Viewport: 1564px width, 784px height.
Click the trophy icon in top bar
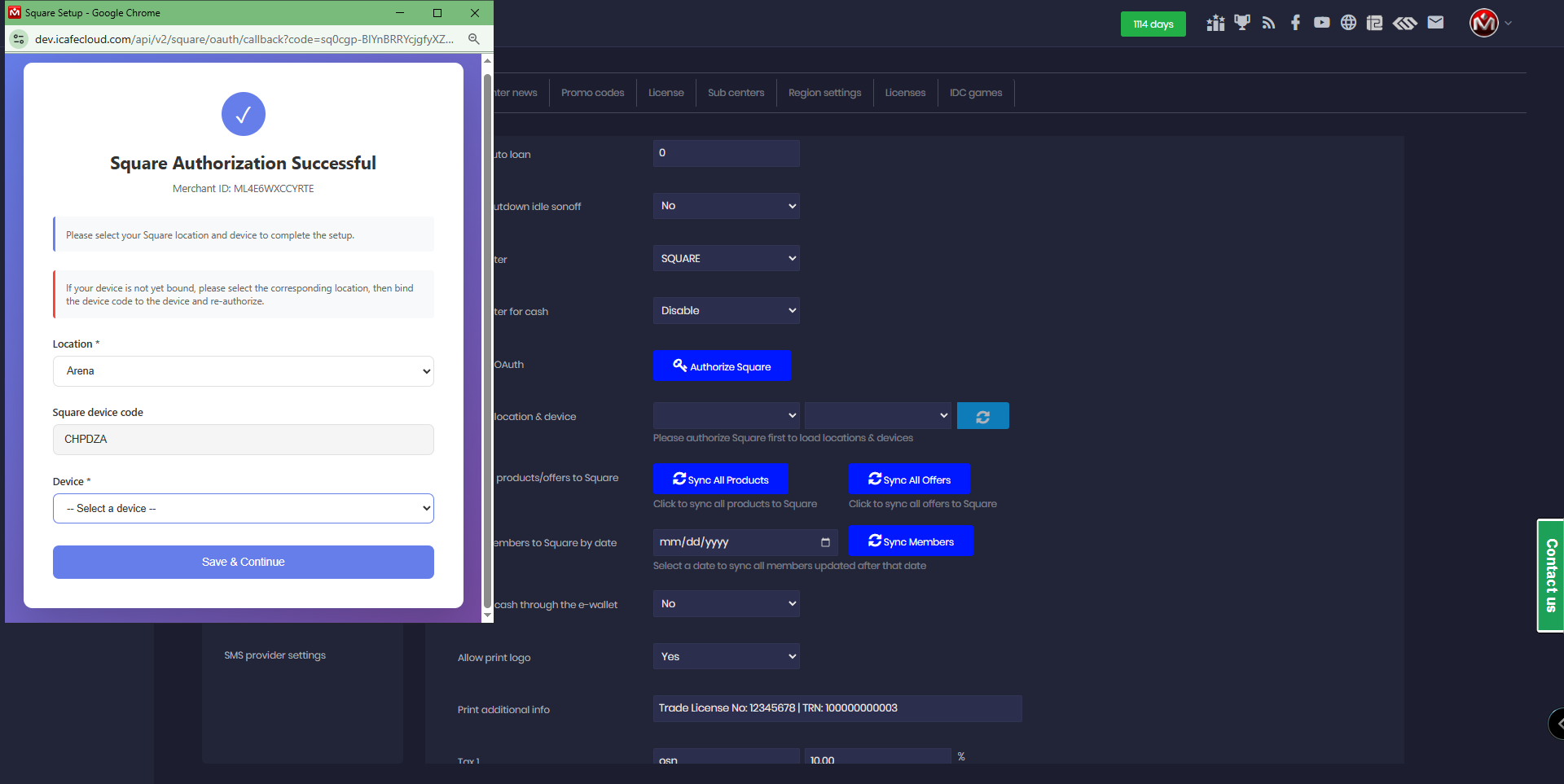click(1241, 23)
